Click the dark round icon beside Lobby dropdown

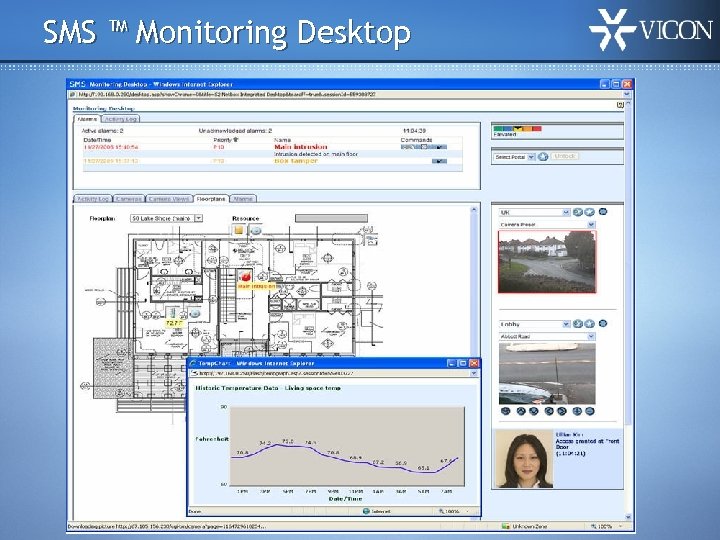point(603,323)
